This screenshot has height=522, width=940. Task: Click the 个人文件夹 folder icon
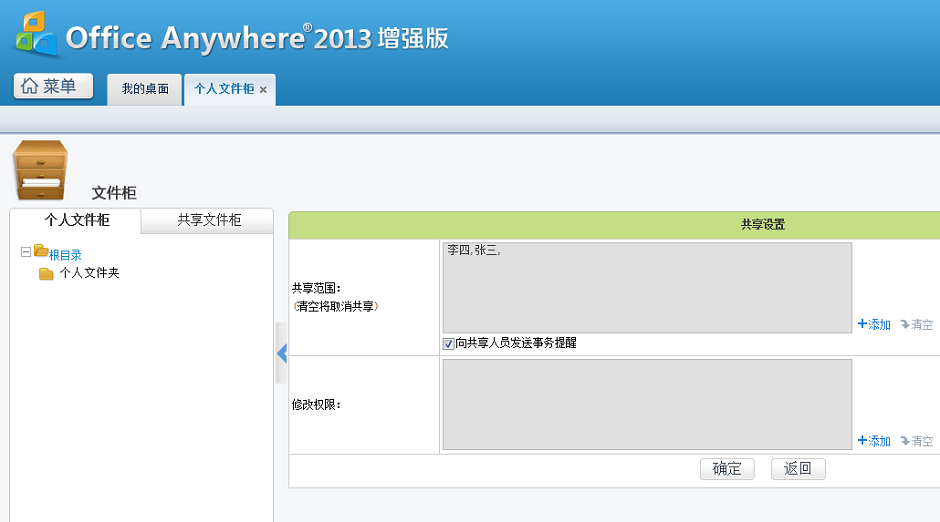point(46,273)
